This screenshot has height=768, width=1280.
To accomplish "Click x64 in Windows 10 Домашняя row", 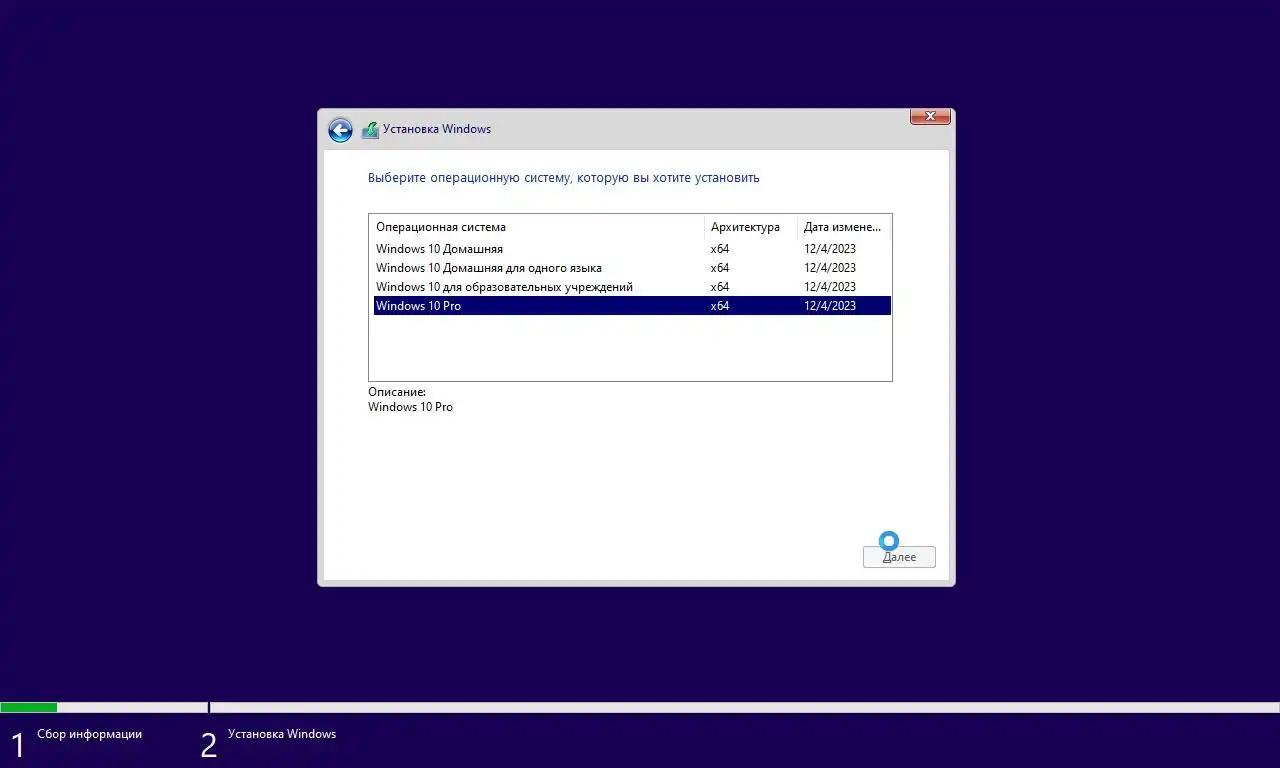I will pos(720,249).
